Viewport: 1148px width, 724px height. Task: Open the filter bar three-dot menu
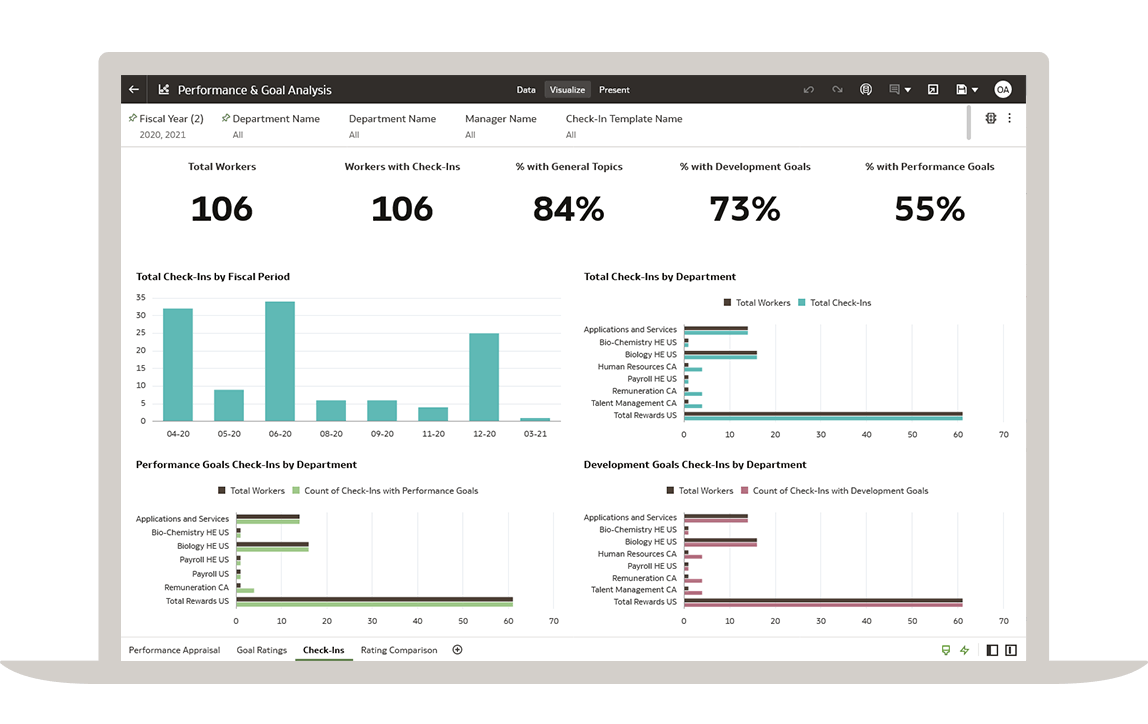pyautogui.click(x=1009, y=118)
